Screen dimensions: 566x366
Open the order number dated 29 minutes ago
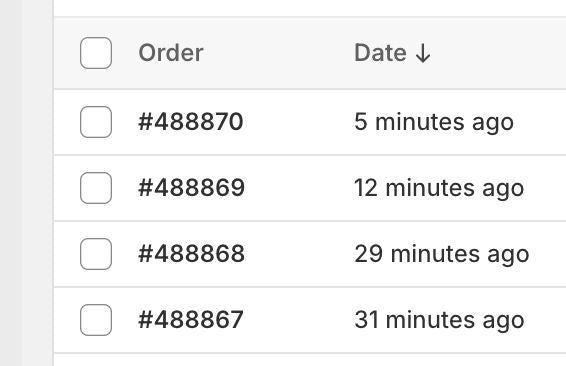tap(192, 254)
